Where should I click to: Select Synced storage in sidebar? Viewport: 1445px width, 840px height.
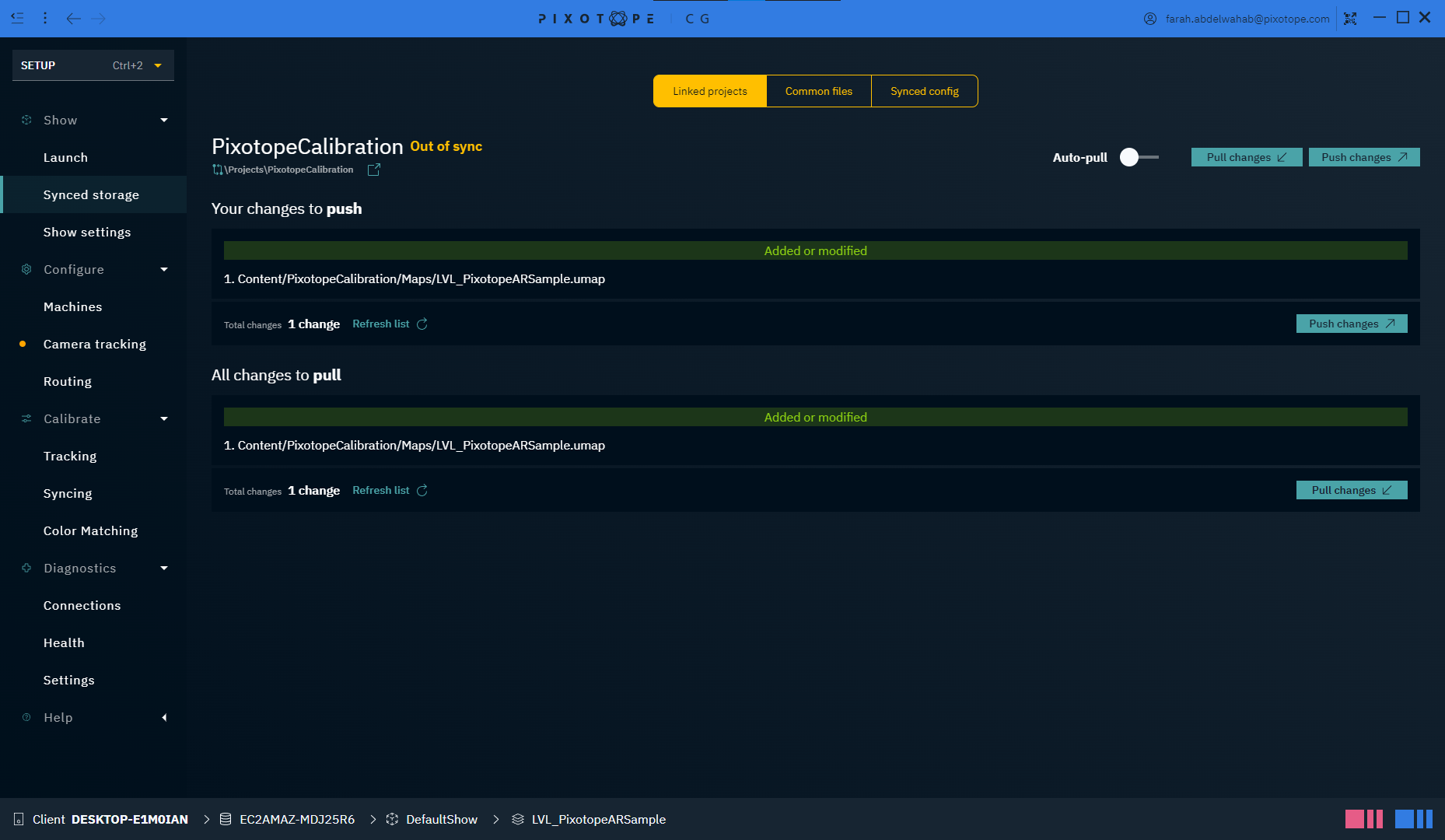click(93, 194)
